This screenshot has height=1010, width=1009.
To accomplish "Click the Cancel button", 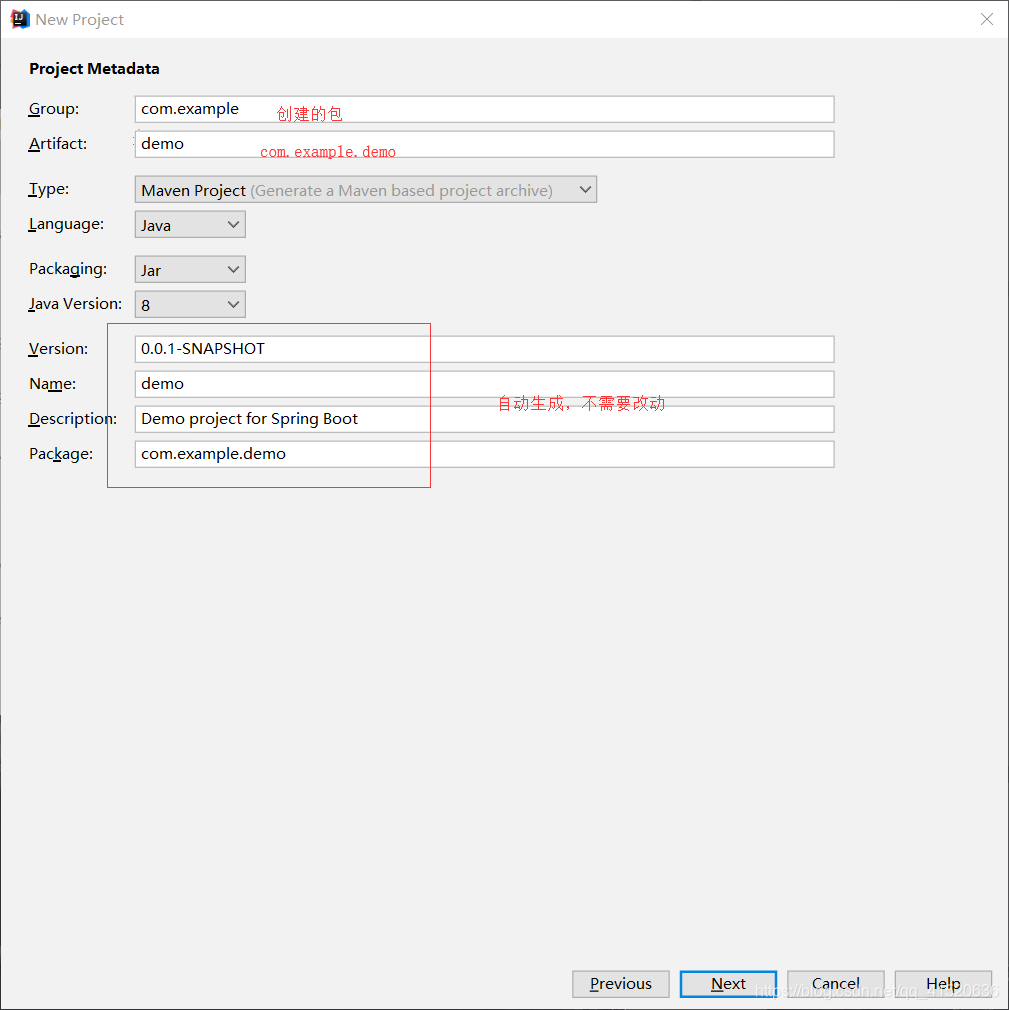I will click(835, 984).
